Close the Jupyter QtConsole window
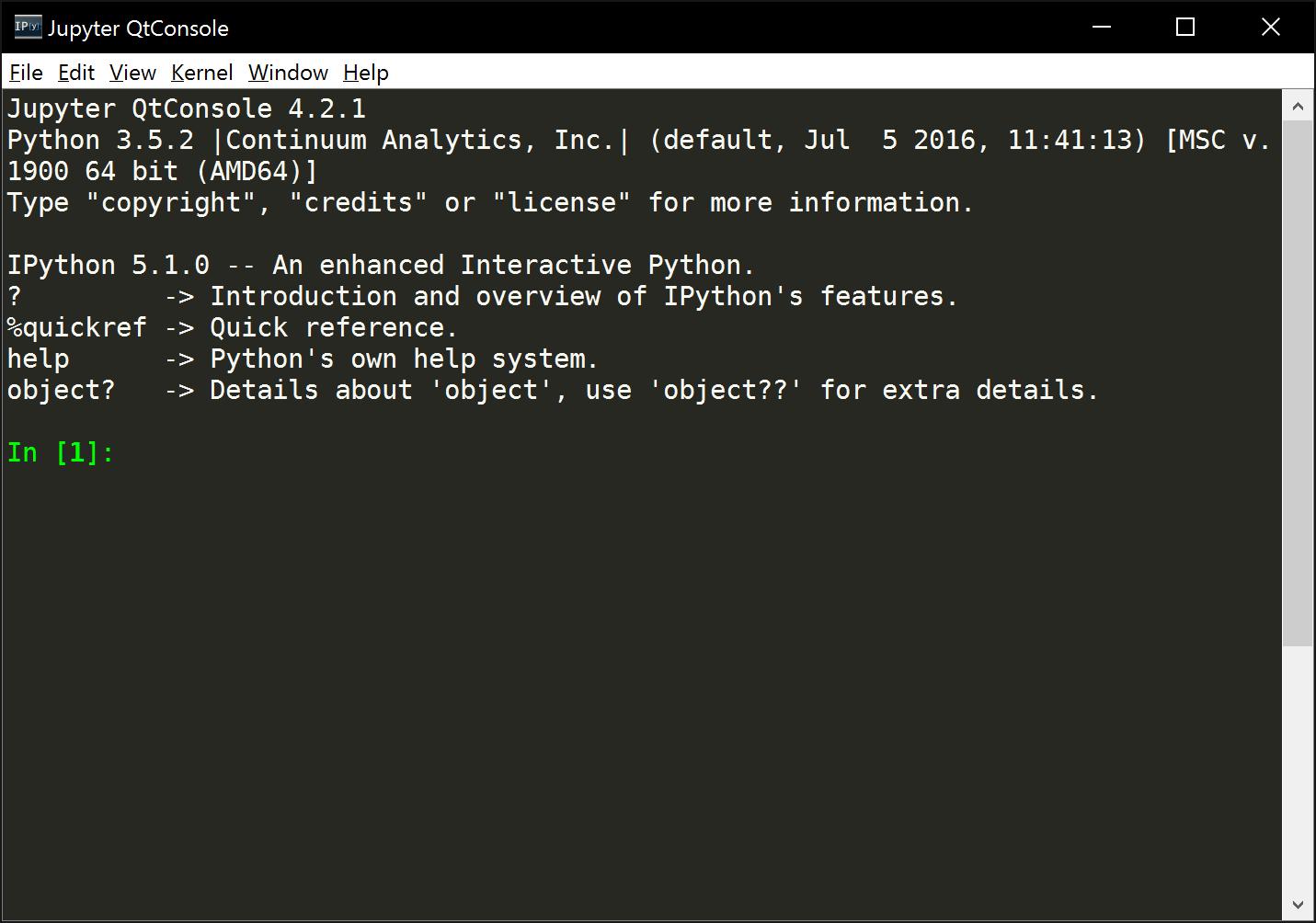Screen dimensions: 1316x923 (1271, 28)
